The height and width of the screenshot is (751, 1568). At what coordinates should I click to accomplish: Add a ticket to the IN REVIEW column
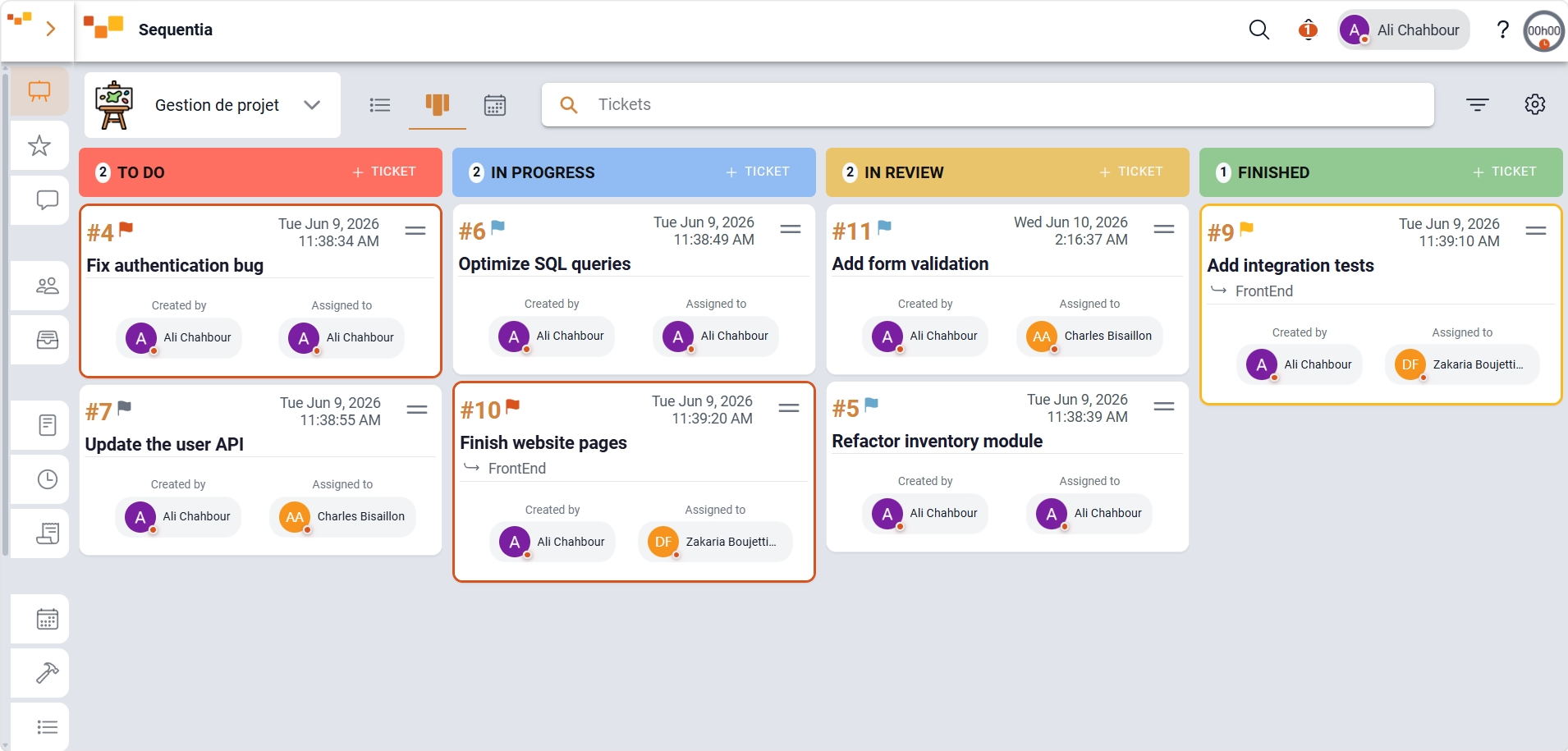[x=1131, y=172]
